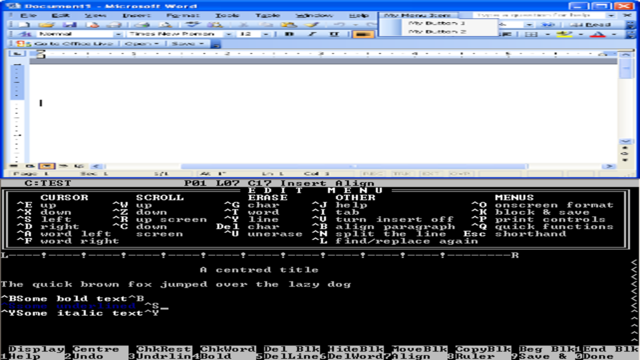The width and height of the screenshot is (640, 360).
Task: Open the Edit menu
Action: (60, 15)
